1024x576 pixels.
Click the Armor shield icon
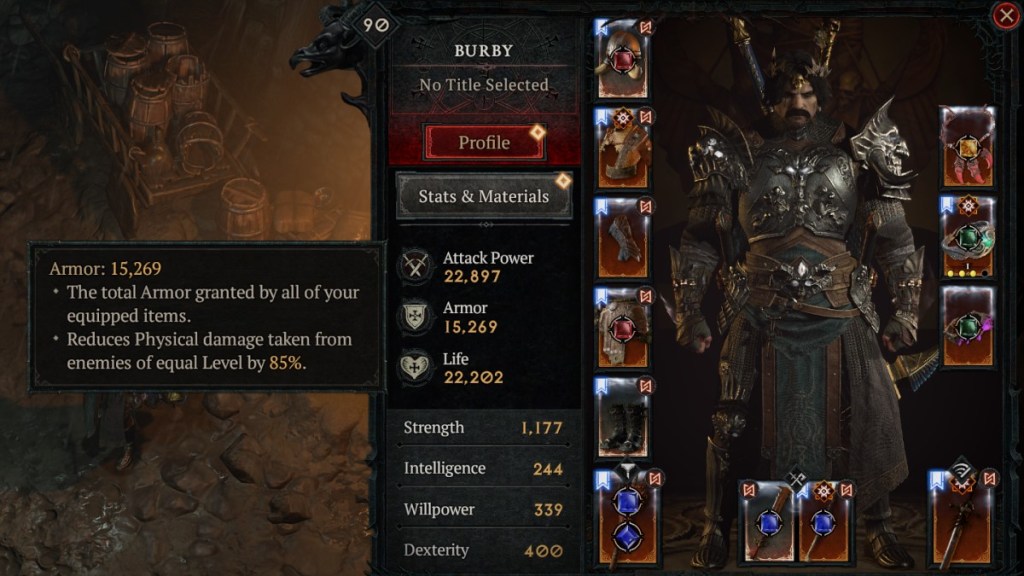coord(415,317)
